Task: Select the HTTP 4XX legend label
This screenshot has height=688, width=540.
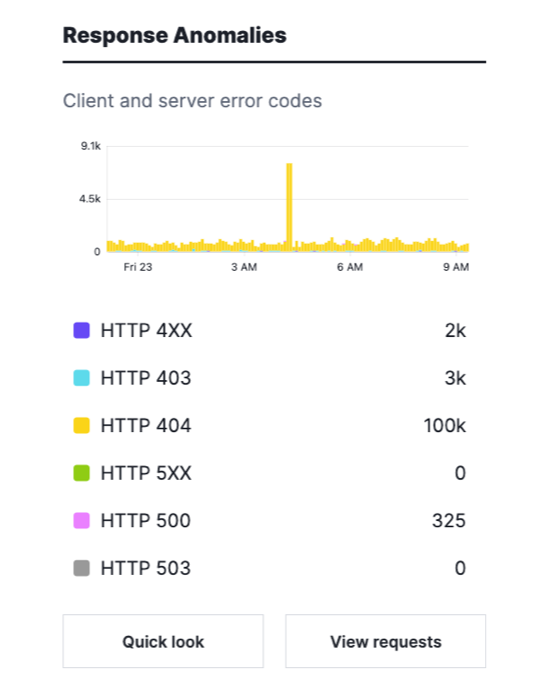Action: click(147, 330)
